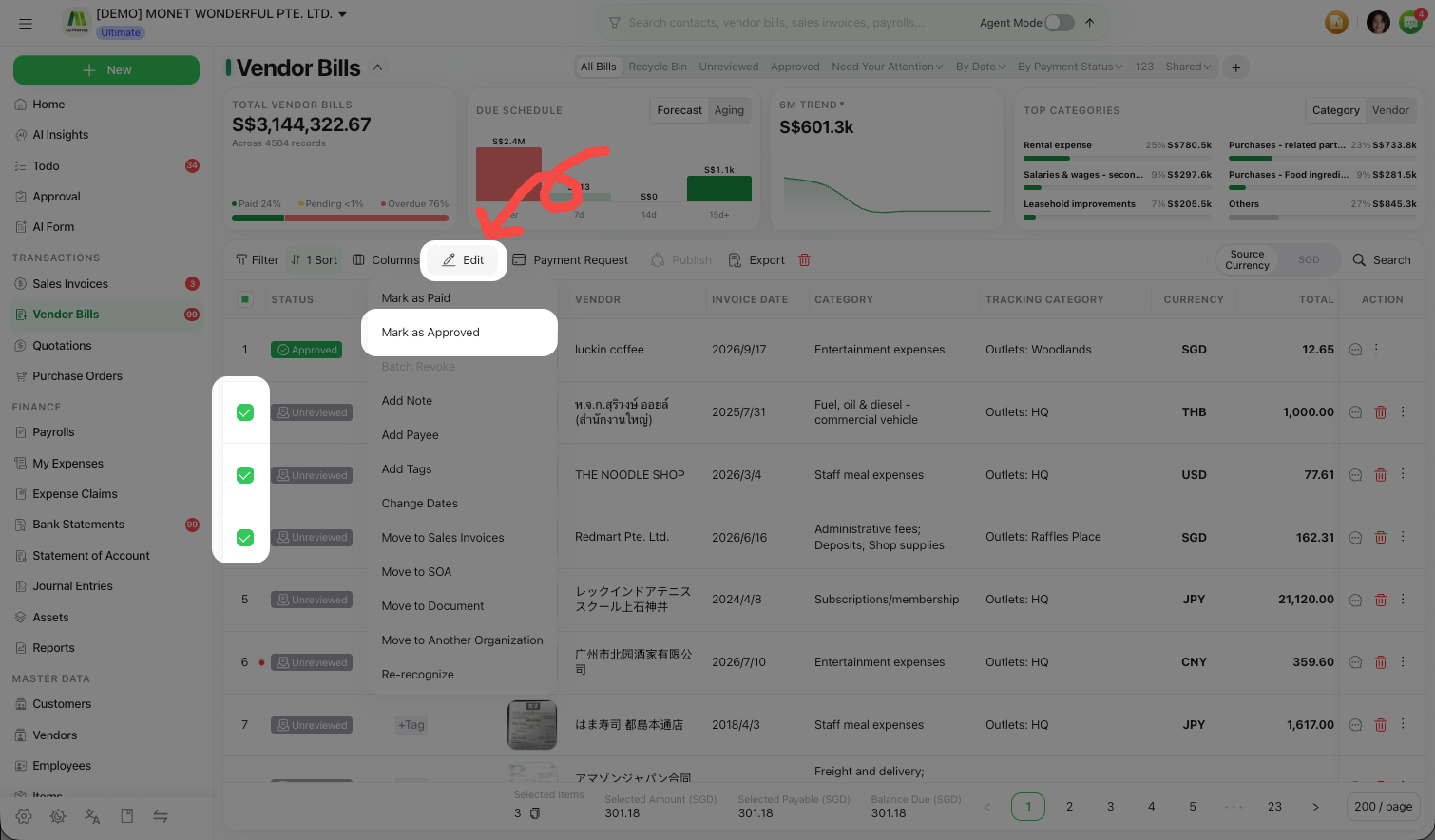The width and height of the screenshot is (1435, 840).
Task: Open the user profile avatar
Action: point(1378,23)
